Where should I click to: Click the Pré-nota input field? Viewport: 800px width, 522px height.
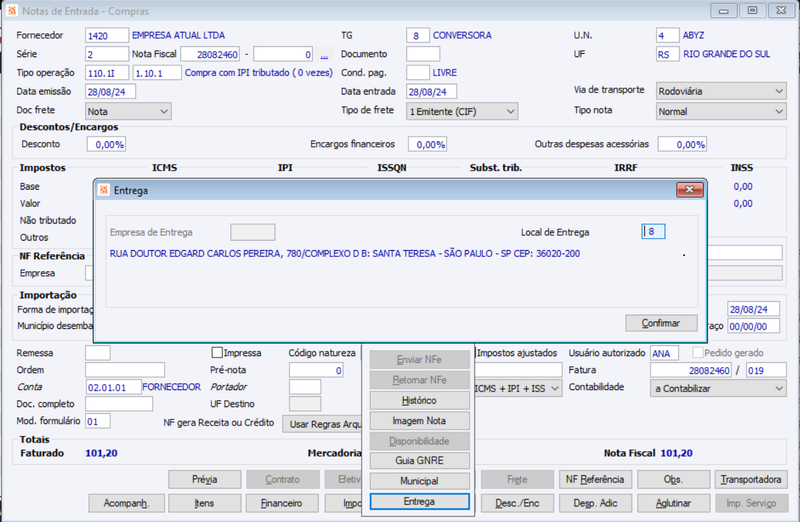tap(316, 370)
